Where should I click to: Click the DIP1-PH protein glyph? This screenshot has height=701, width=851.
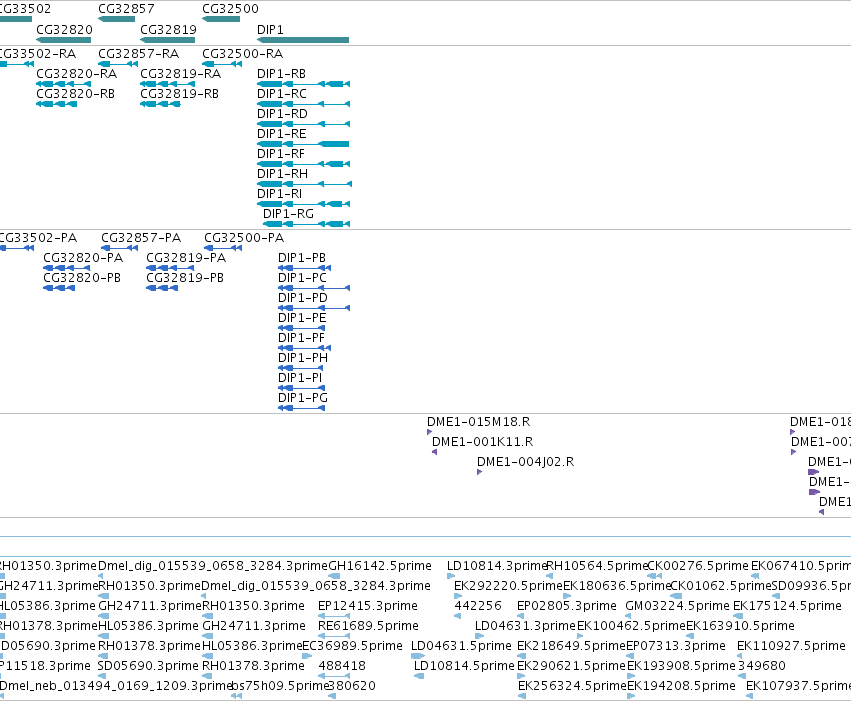tap(302, 368)
